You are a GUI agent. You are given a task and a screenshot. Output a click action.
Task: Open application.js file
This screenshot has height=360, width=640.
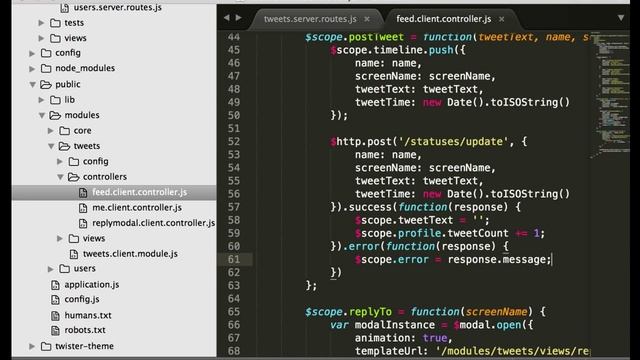(x=92, y=284)
